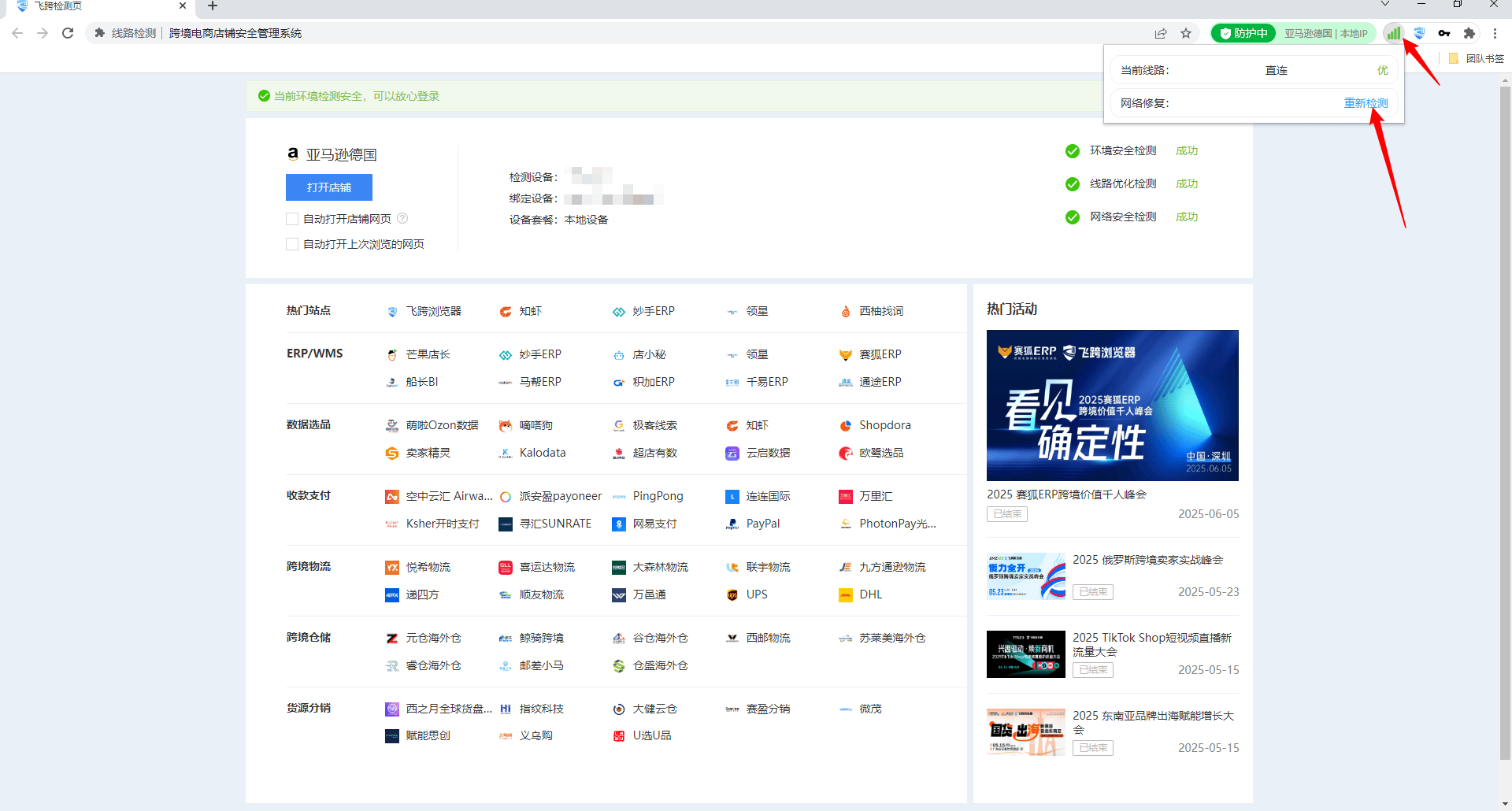Click the 重新检测 link
Image resolution: width=1512 pixels, height=811 pixels.
point(1366,103)
